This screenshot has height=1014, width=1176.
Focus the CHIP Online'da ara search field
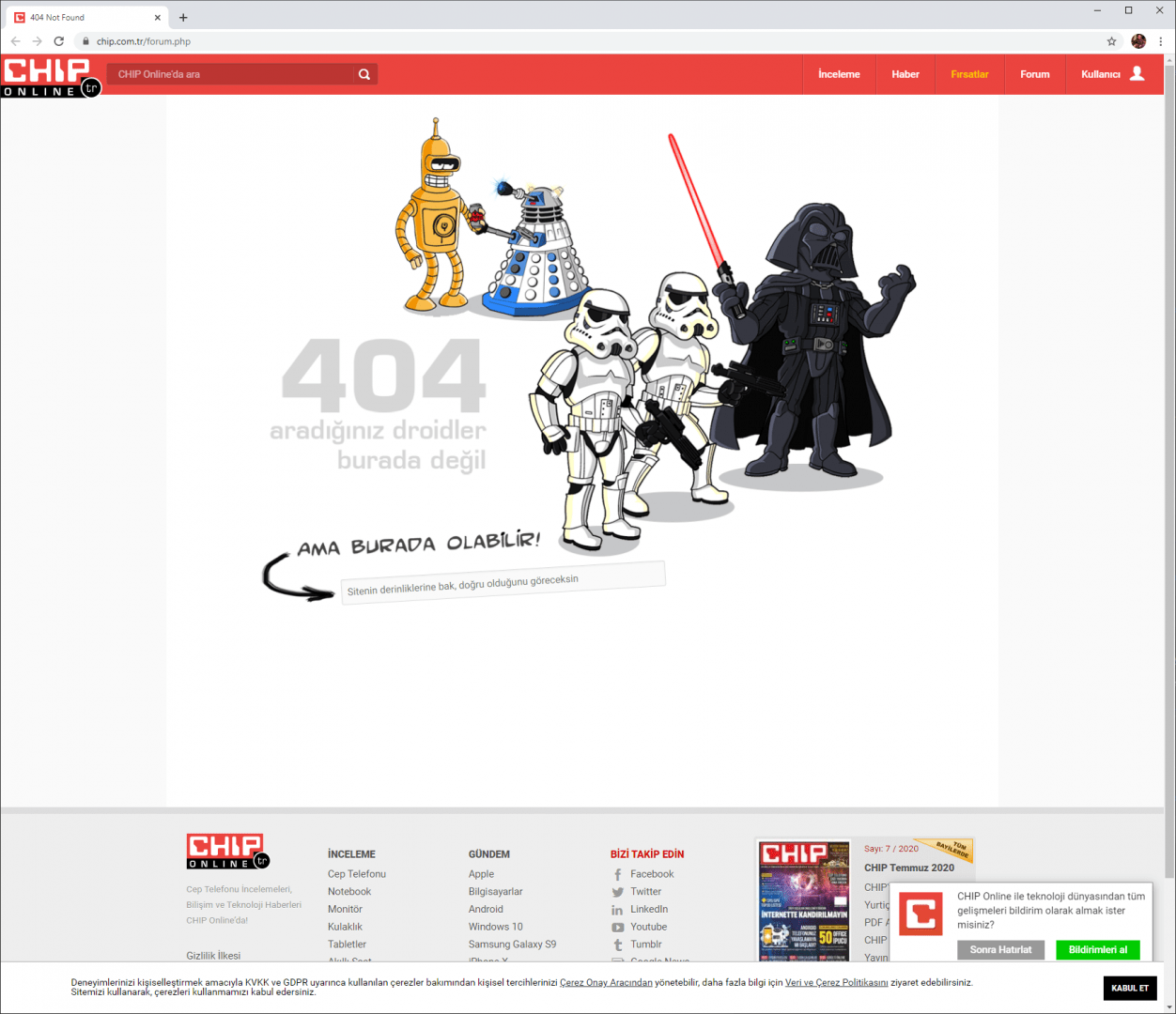(231, 74)
